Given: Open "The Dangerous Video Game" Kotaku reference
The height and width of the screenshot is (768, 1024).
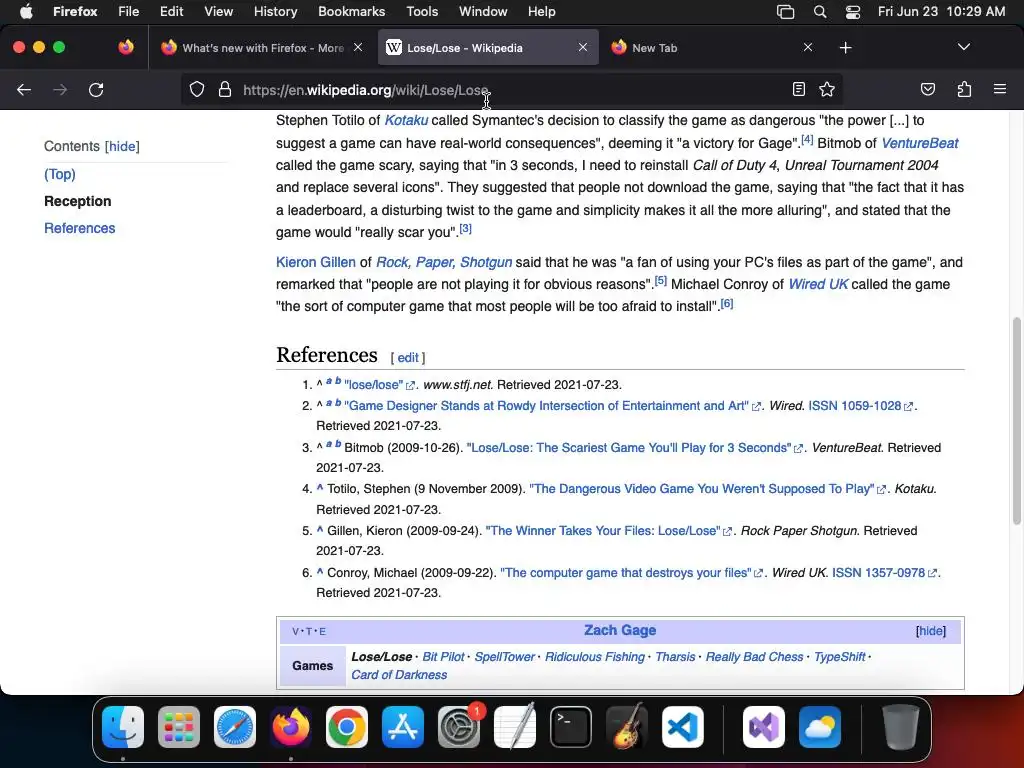Looking at the screenshot, I should click(701, 488).
